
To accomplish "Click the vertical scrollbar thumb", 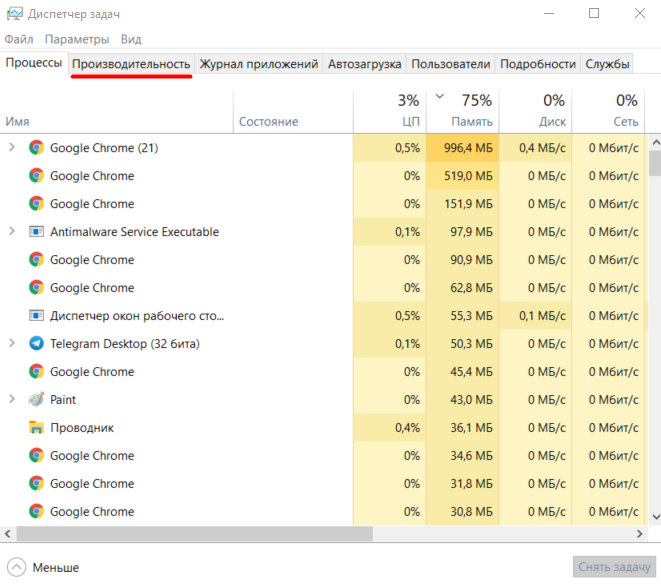I will pos(656,164).
